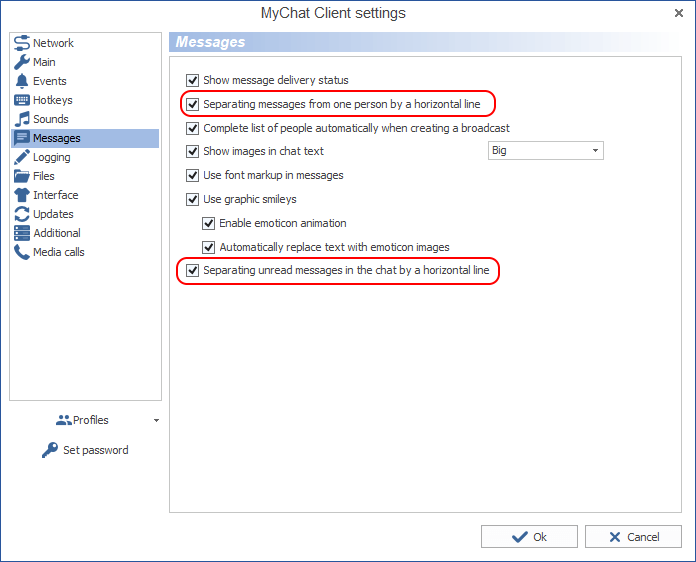This screenshot has width=696, height=562.
Task: Click the Cancel button
Action: [633, 537]
